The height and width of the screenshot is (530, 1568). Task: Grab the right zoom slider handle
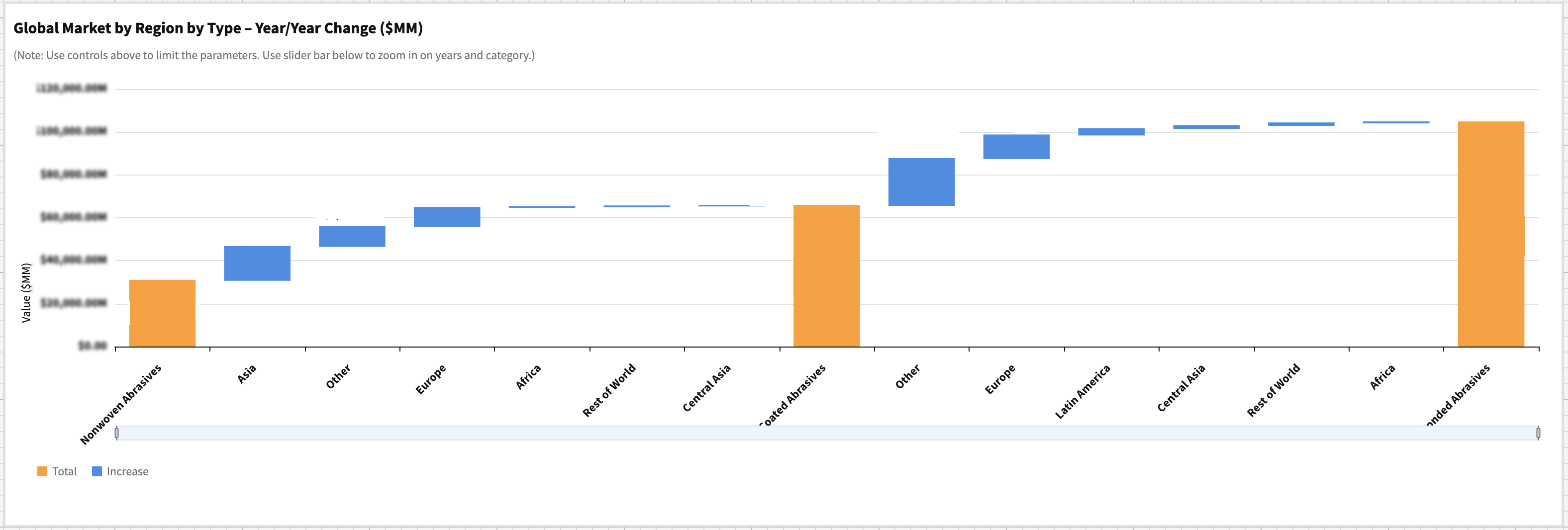[1538, 433]
